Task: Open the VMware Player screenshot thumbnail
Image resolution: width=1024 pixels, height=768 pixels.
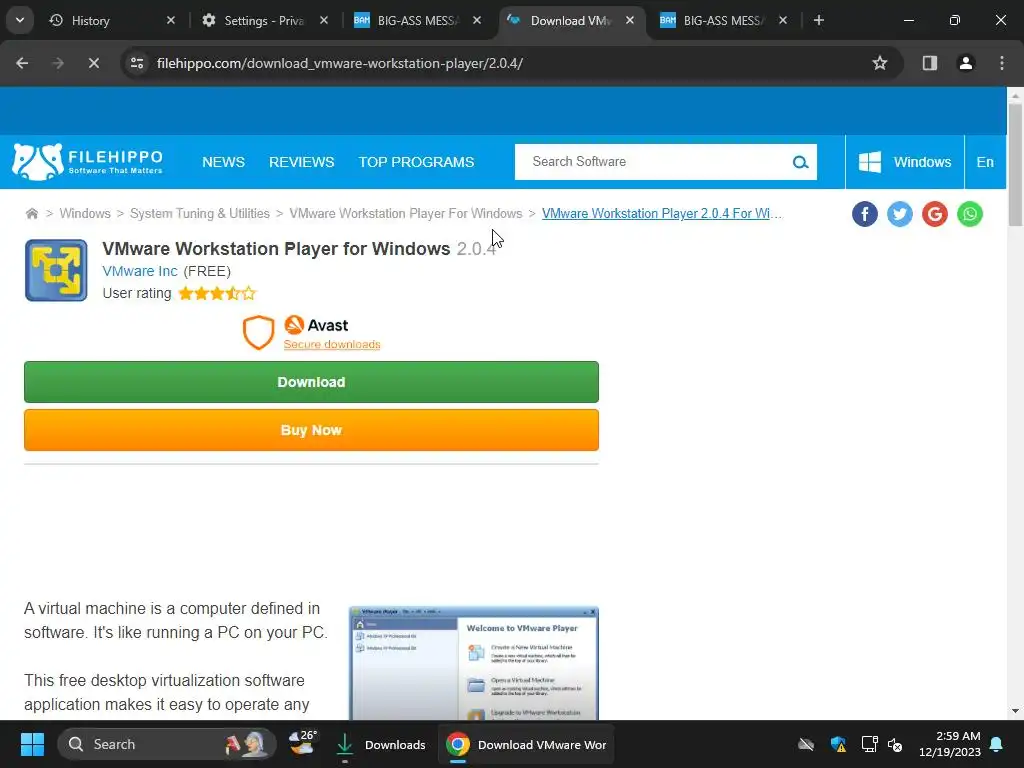Action: point(474,663)
